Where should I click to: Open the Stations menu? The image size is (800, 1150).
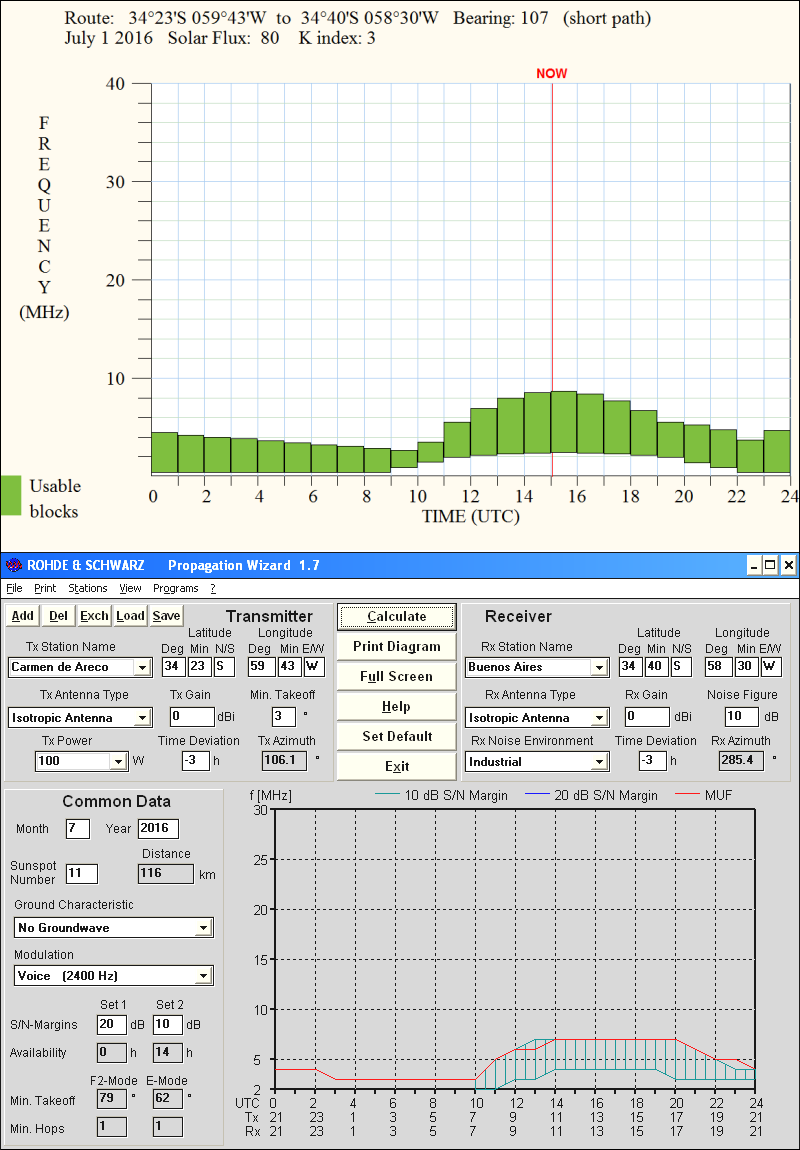coord(87,588)
